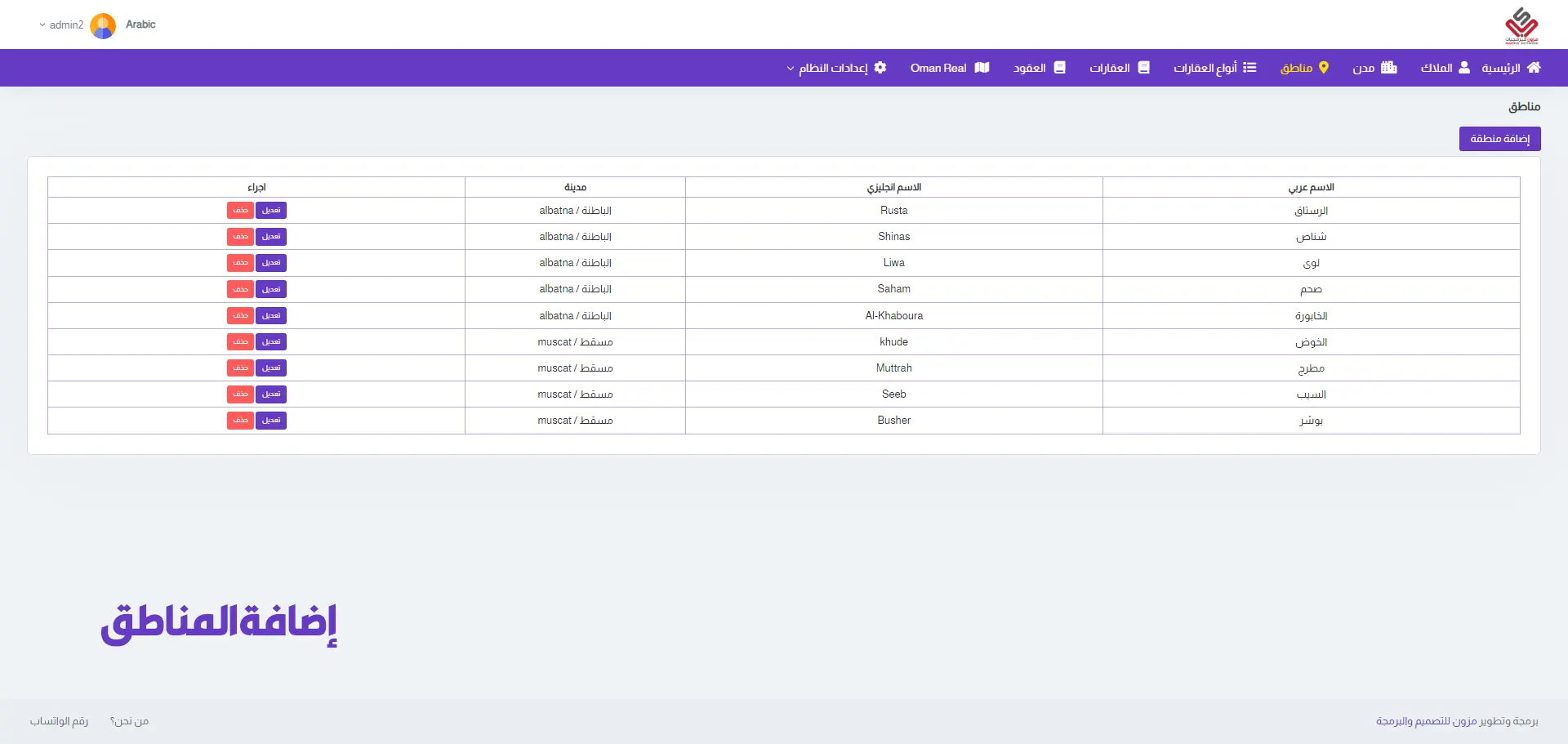The image size is (1568, 744).
Task: Click the owners person icon
Action: (1464, 68)
